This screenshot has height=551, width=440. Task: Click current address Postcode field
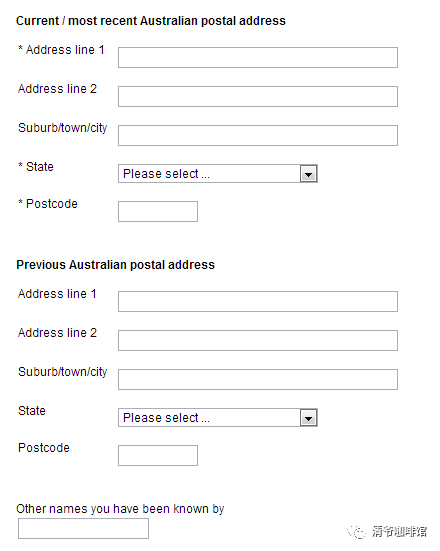(158, 212)
